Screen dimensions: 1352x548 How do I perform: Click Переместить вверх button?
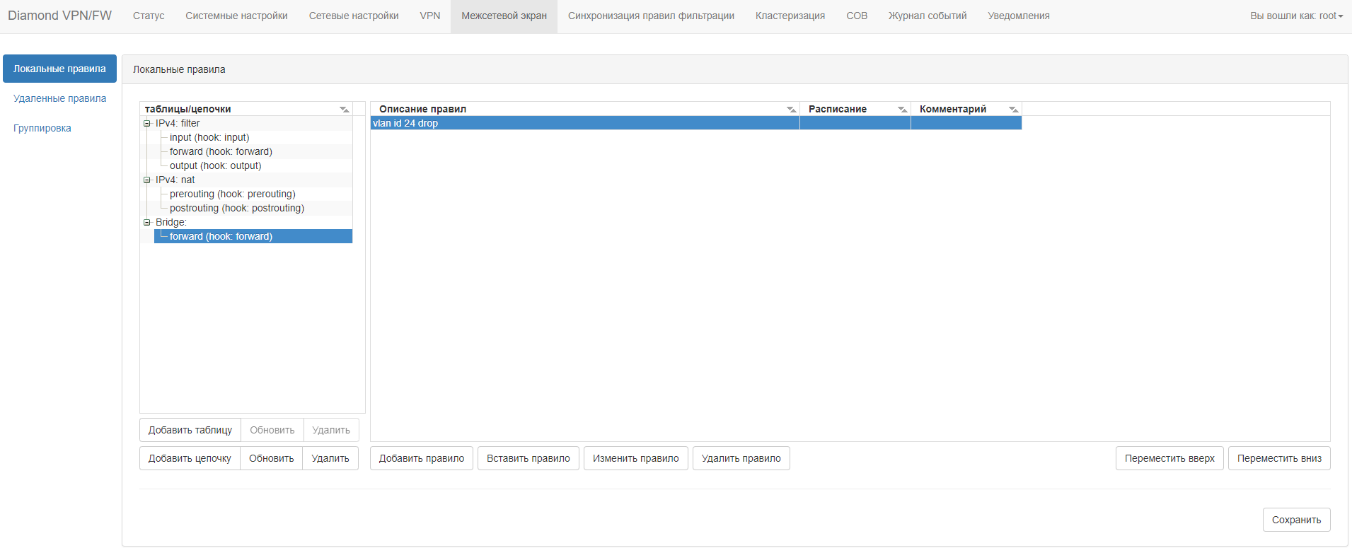[1169, 458]
